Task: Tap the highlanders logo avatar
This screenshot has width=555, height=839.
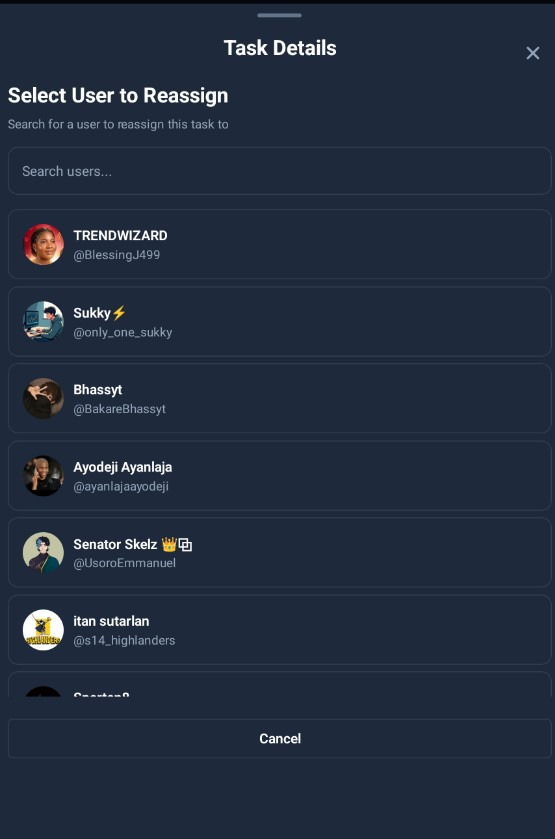Action: [x=43, y=630]
